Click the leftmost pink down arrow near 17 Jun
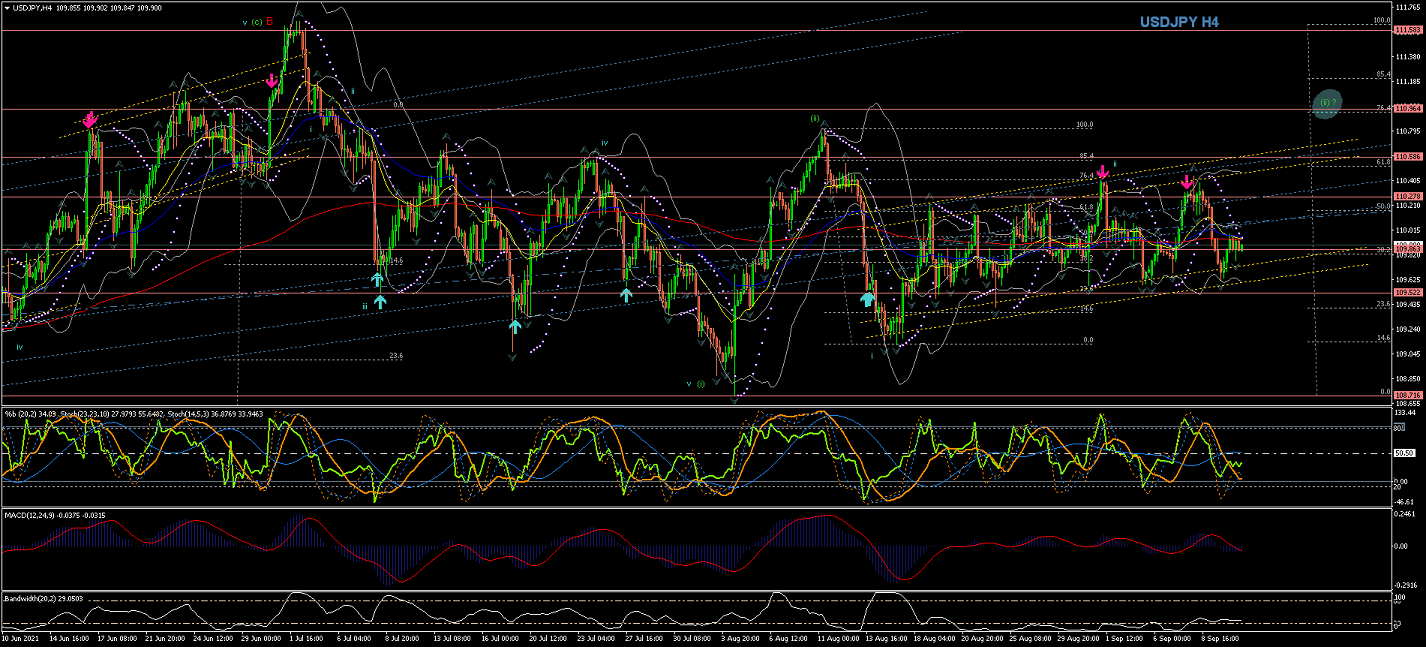The image size is (1426, 647). [x=90, y=120]
